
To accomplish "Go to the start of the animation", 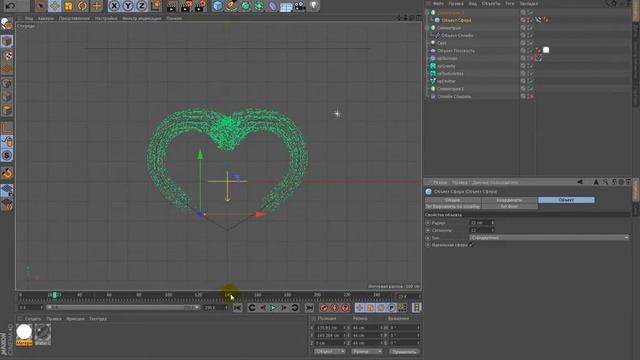I will [x=237, y=308].
